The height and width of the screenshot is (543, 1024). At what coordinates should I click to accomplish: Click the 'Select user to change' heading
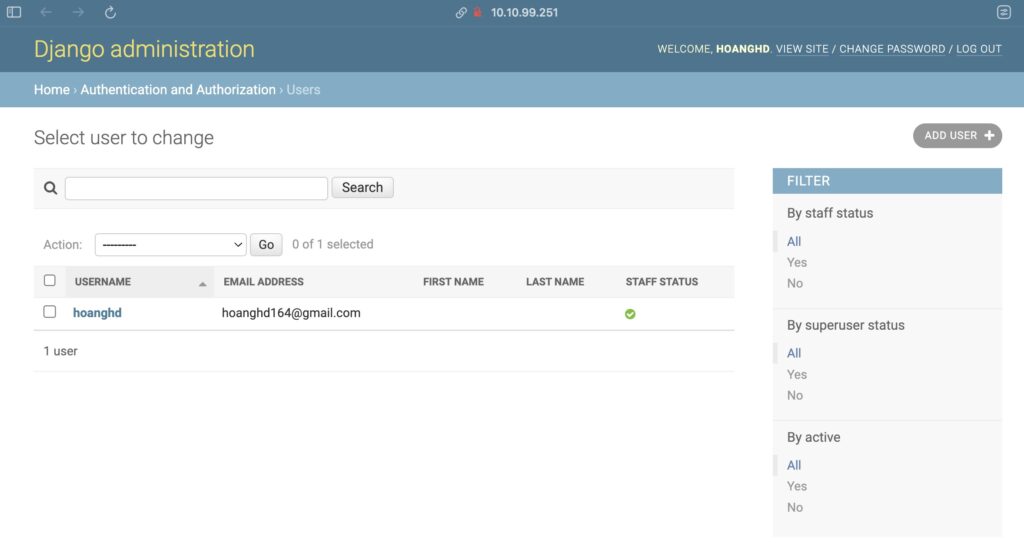coord(123,137)
